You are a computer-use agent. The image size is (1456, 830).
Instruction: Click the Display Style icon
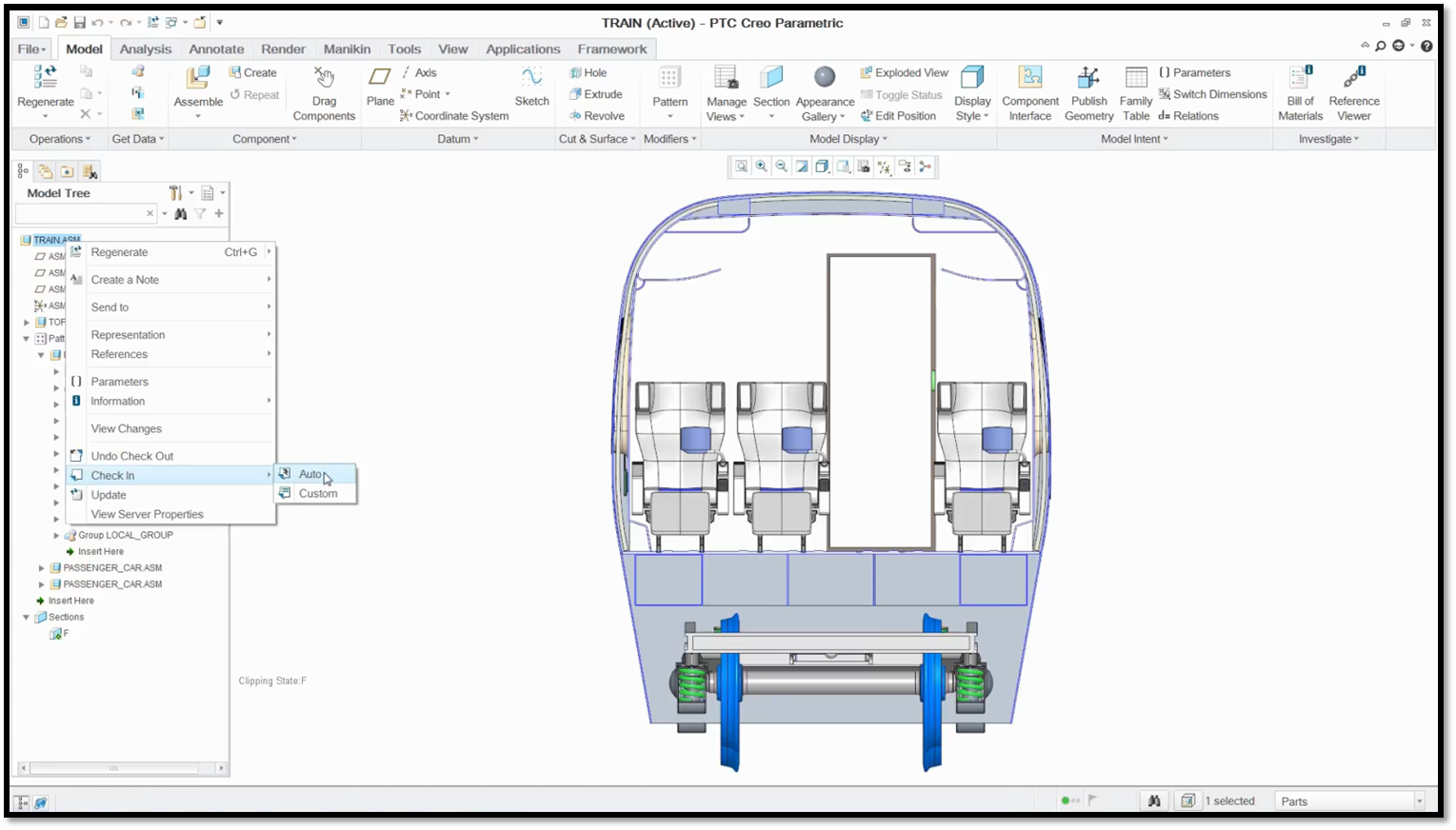coord(972,77)
